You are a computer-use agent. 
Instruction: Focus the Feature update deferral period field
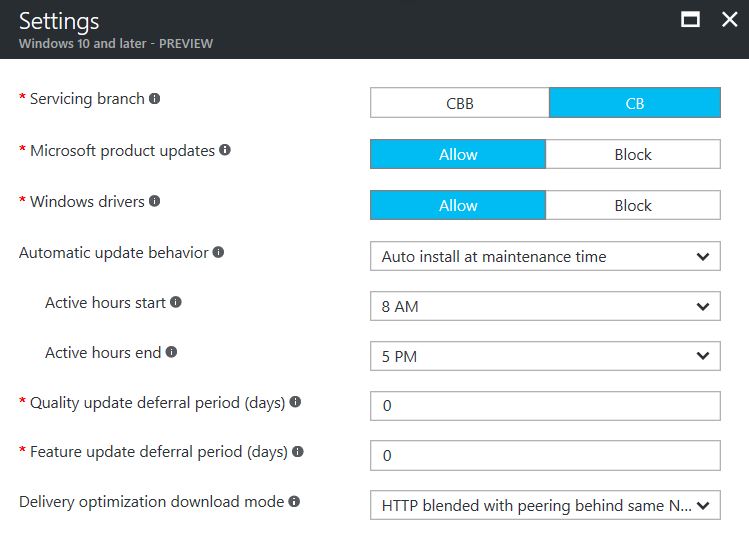[545, 455]
